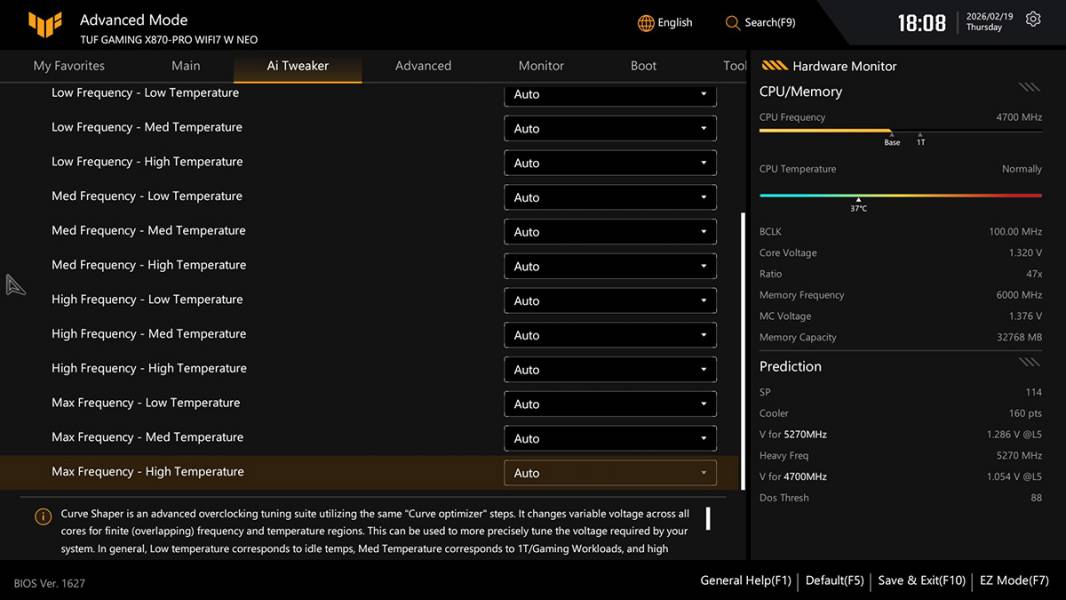Click the decorative stripes icon beside Prediction
1066x600 pixels.
pos(1029,362)
